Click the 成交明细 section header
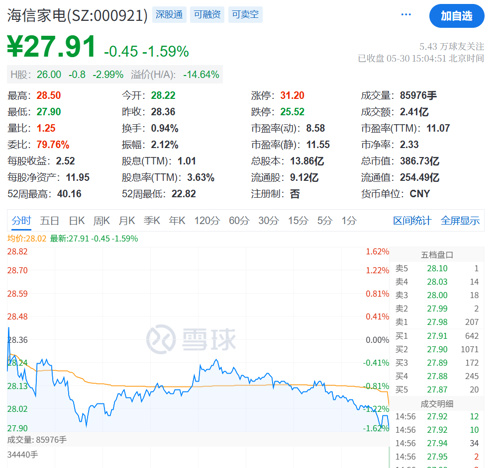500x468 pixels. point(437,404)
